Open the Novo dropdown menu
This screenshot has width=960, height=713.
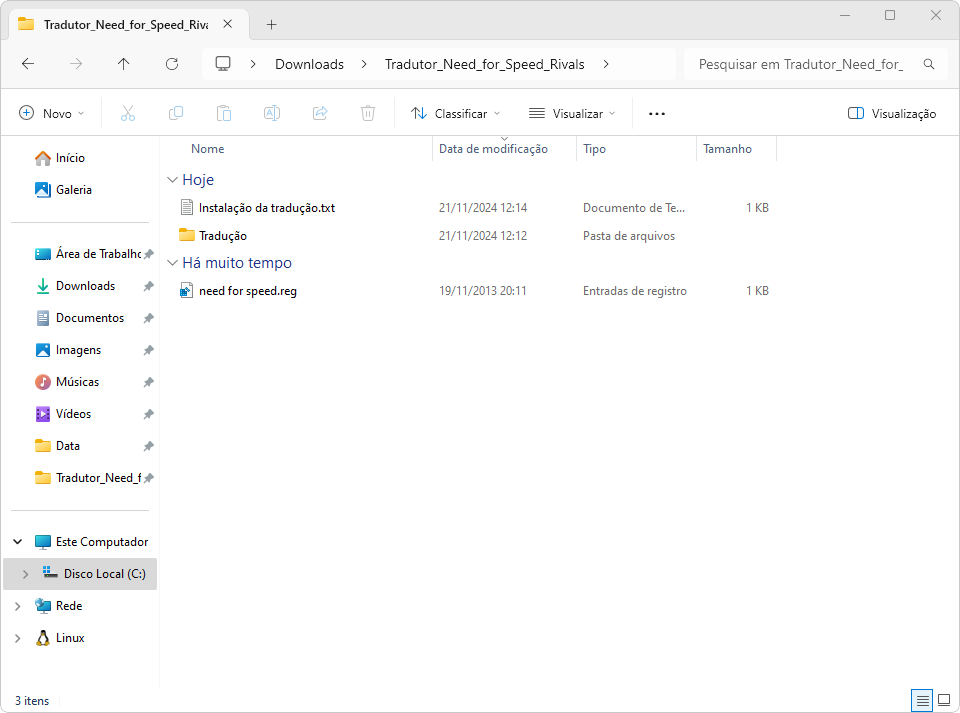pyautogui.click(x=52, y=113)
